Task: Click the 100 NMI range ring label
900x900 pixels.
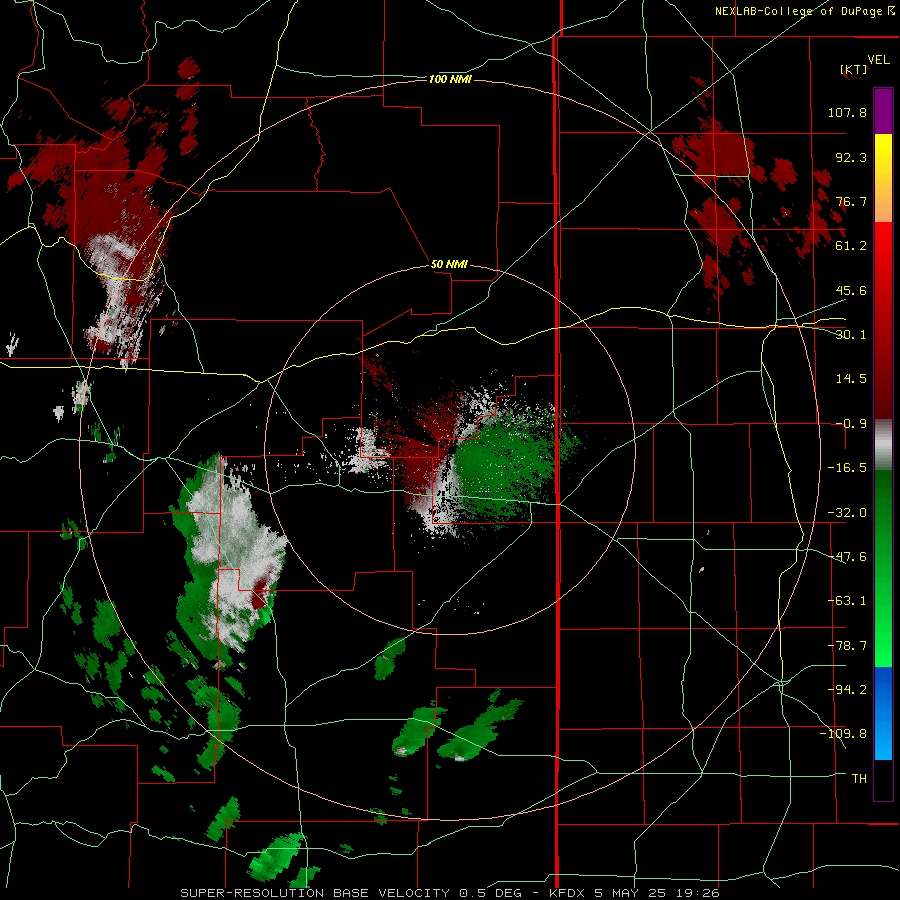Action: [x=450, y=79]
